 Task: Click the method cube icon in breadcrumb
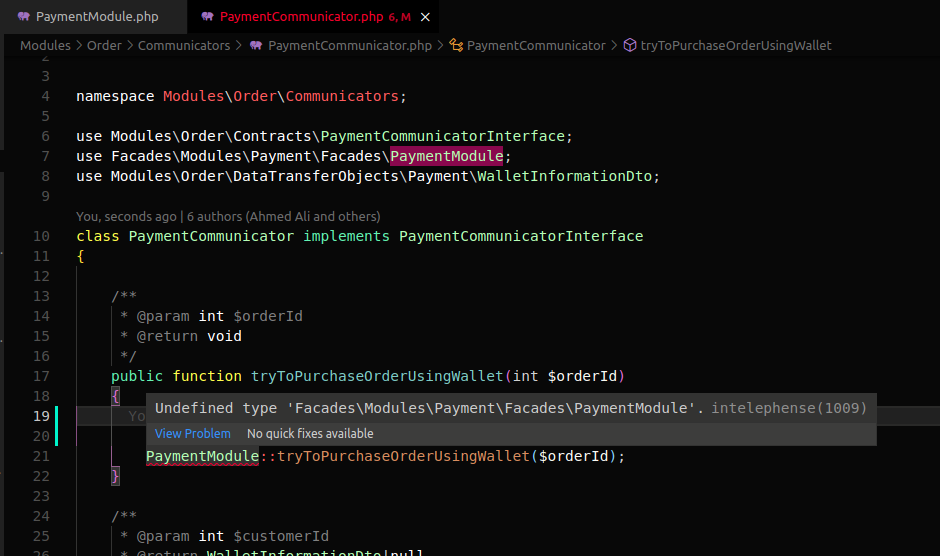[629, 46]
